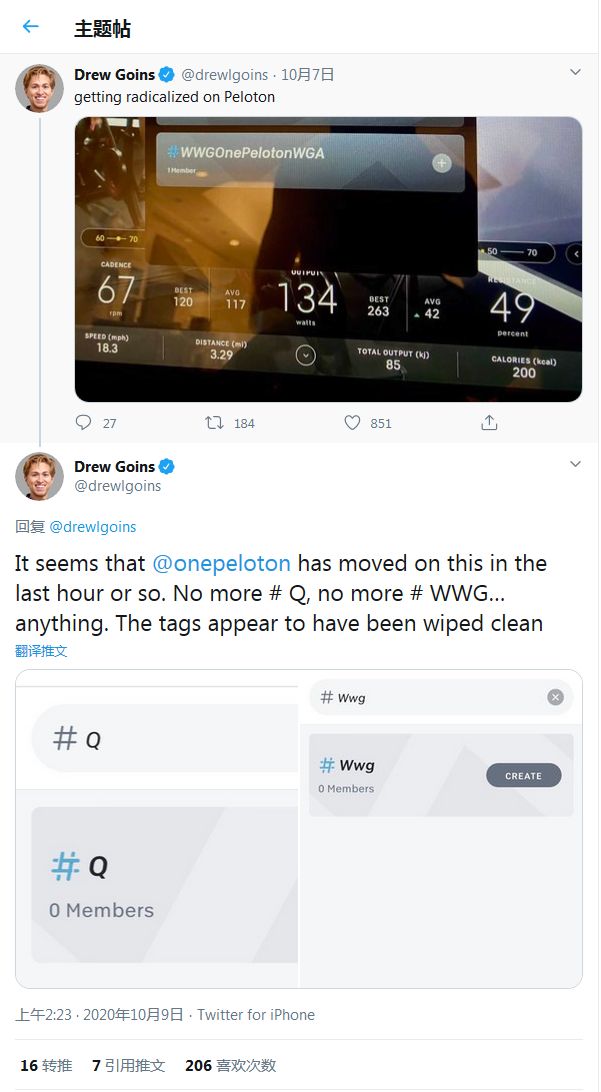Open the first tweet's chevron menu
Screen dimensions: 601x1092
pyautogui.click(x=575, y=72)
